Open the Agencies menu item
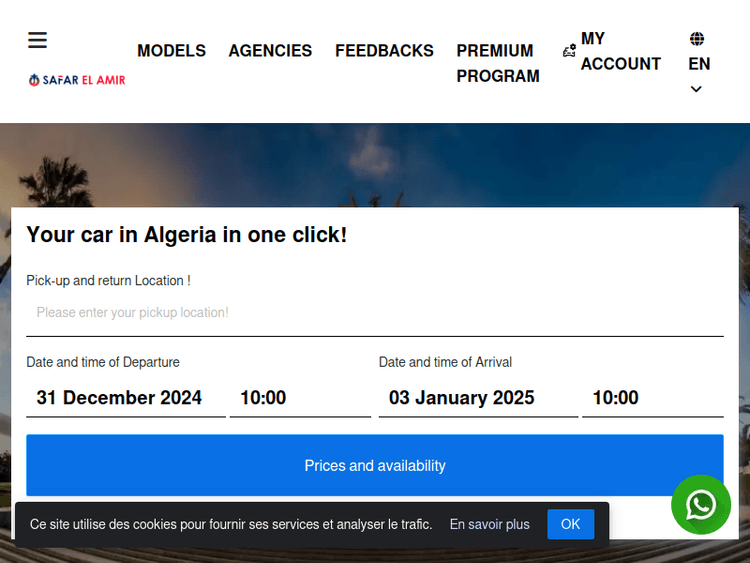Image resolution: width=750 pixels, height=563 pixels. click(x=270, y=51)
